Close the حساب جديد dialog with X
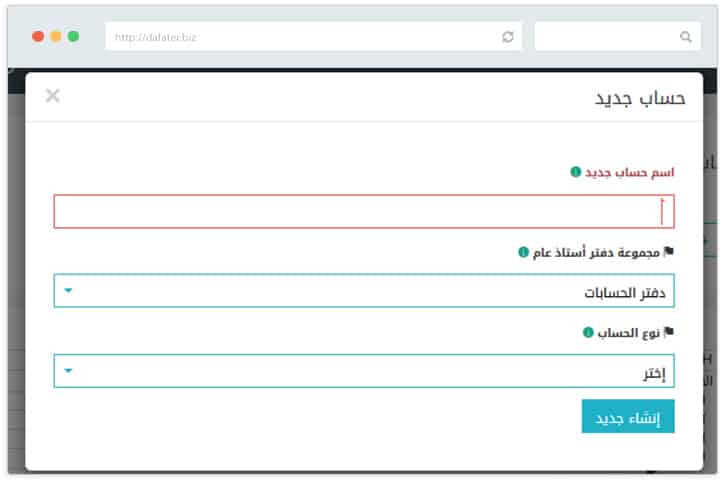Image resolution: width=725 pixels, height=485 pixels. (x=53, y=96)
